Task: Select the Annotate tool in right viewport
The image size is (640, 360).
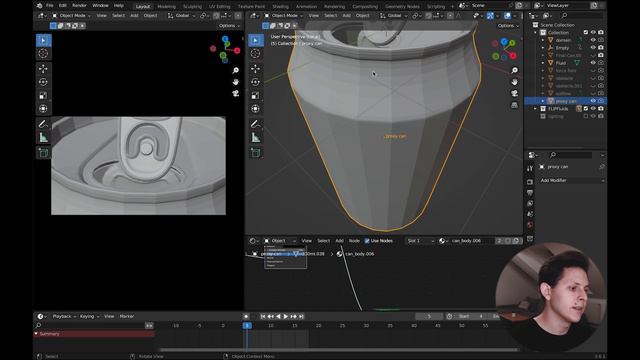Action: [256, 124]
